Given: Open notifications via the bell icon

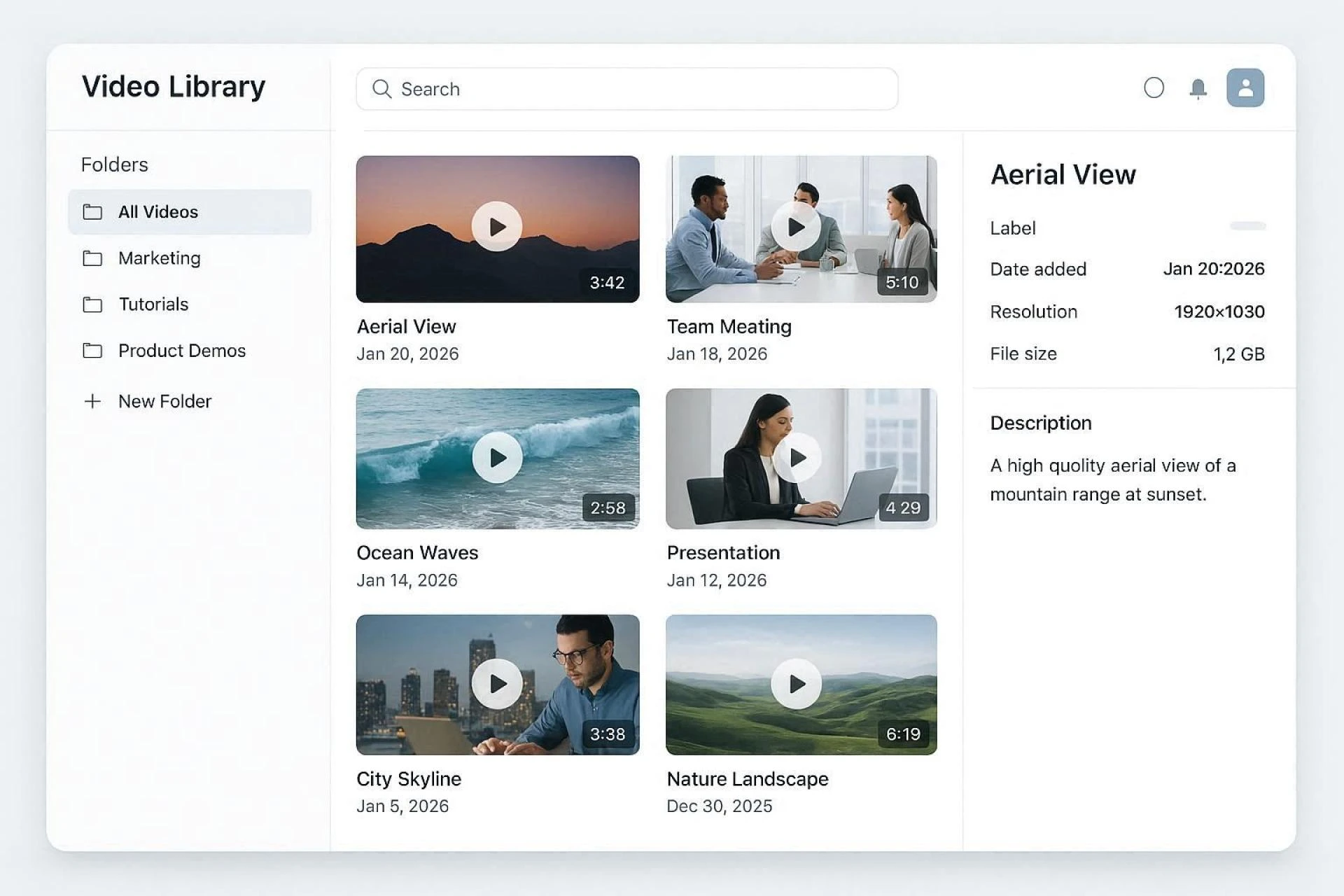Looking at the screenshot, I should pos(1197,88).
